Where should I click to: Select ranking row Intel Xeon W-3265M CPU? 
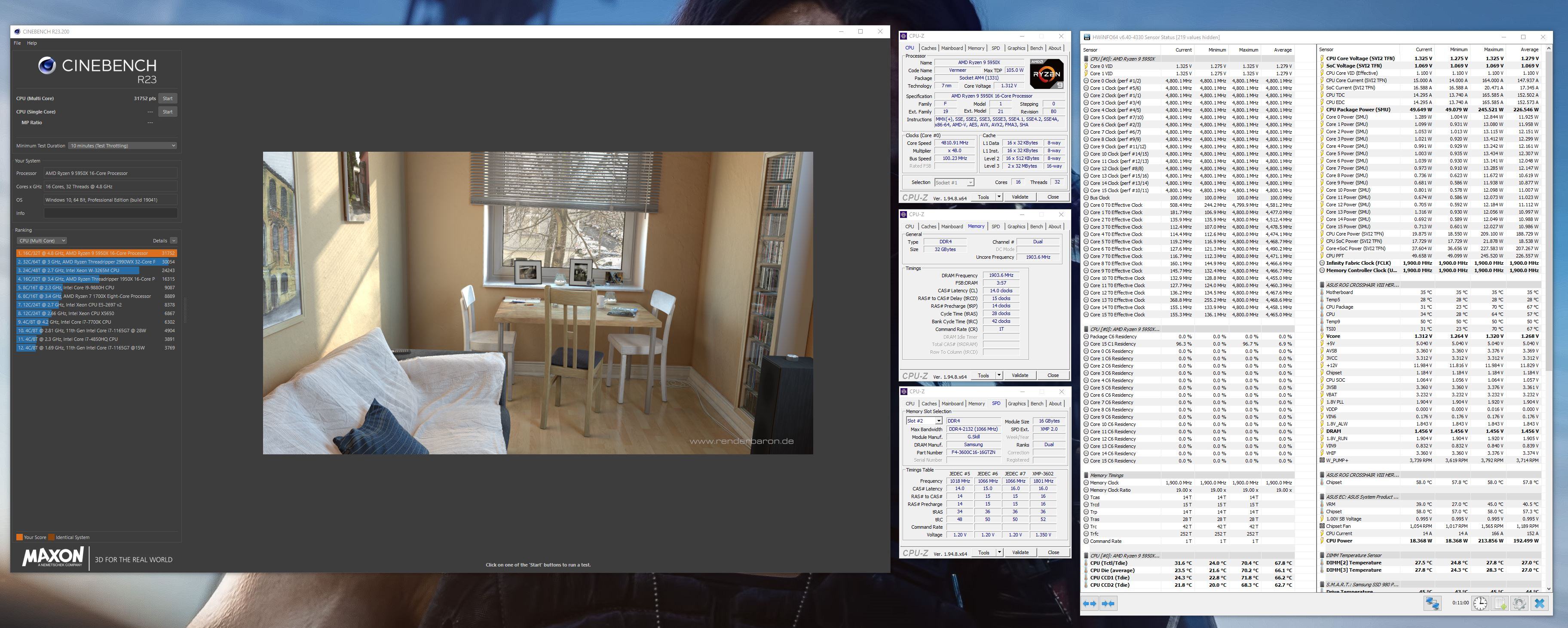pos(97,270)
